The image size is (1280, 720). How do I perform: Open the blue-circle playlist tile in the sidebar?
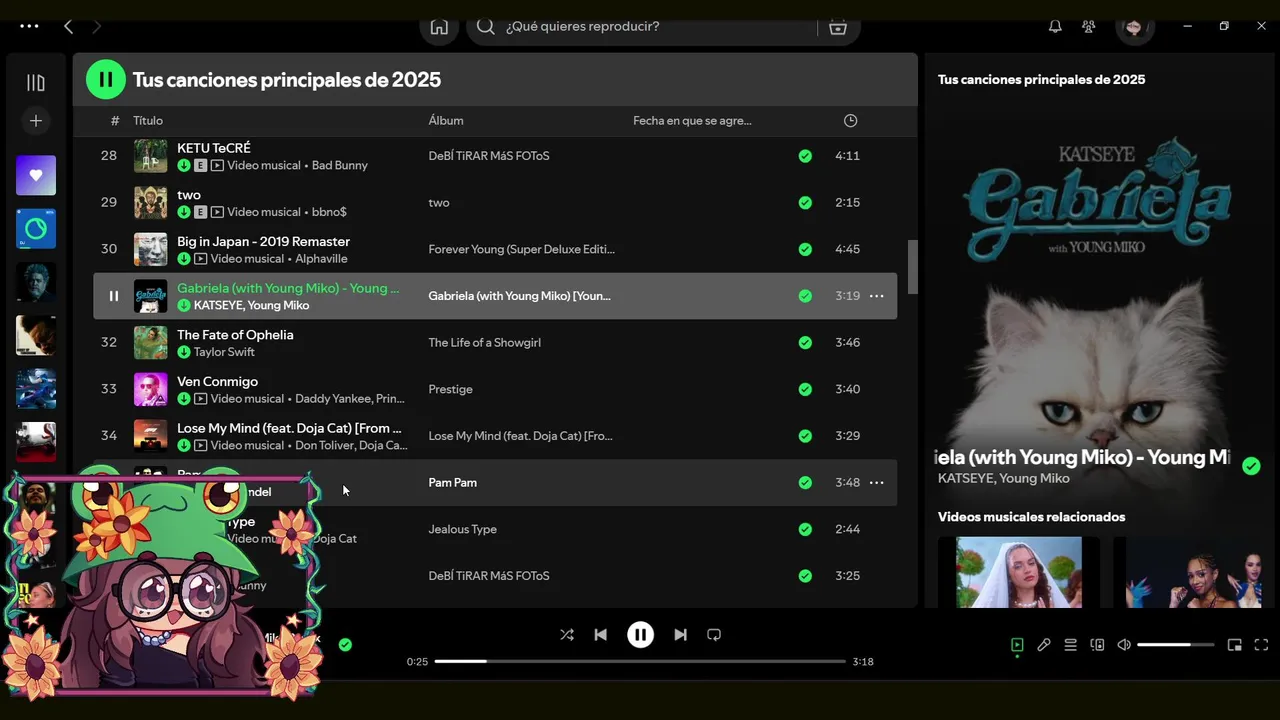pyautogui.click(x=36, y=229)
